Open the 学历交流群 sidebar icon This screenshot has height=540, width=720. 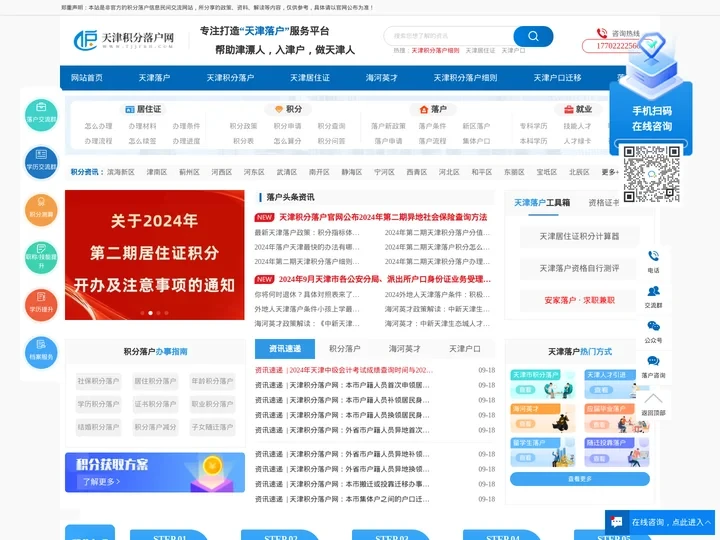pyautogui.click(x=41, y=163)
